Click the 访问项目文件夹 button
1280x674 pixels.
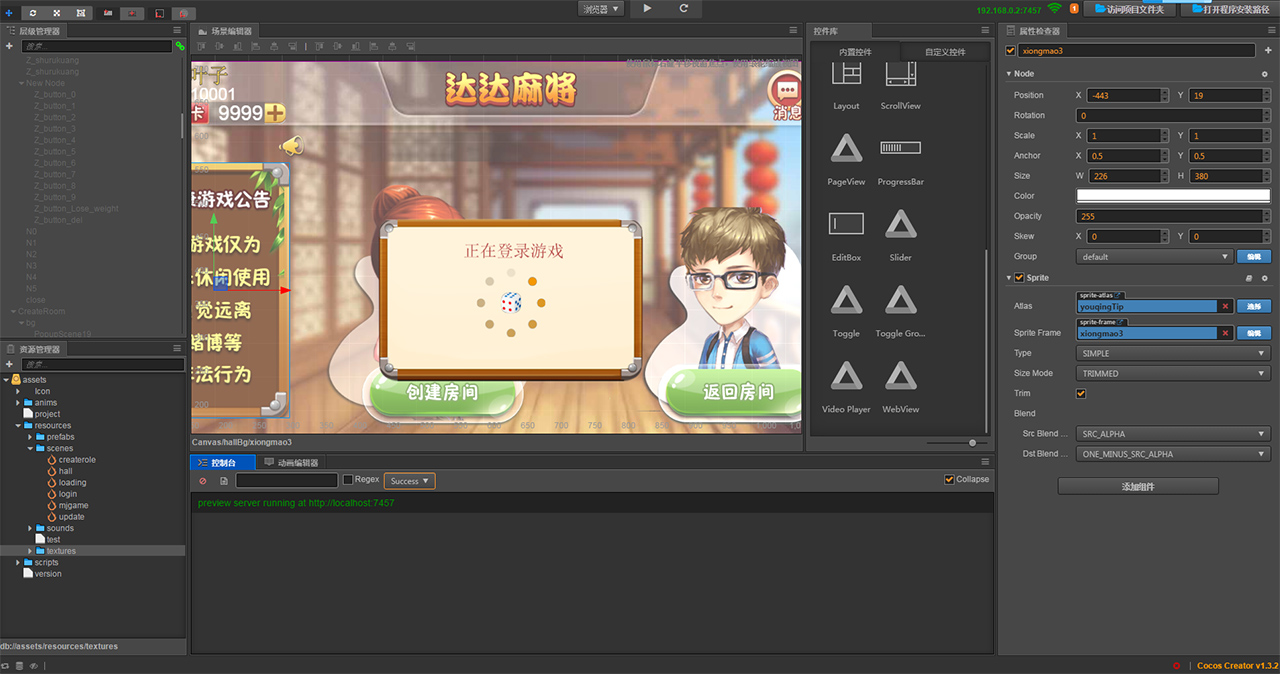(1129, 9)
